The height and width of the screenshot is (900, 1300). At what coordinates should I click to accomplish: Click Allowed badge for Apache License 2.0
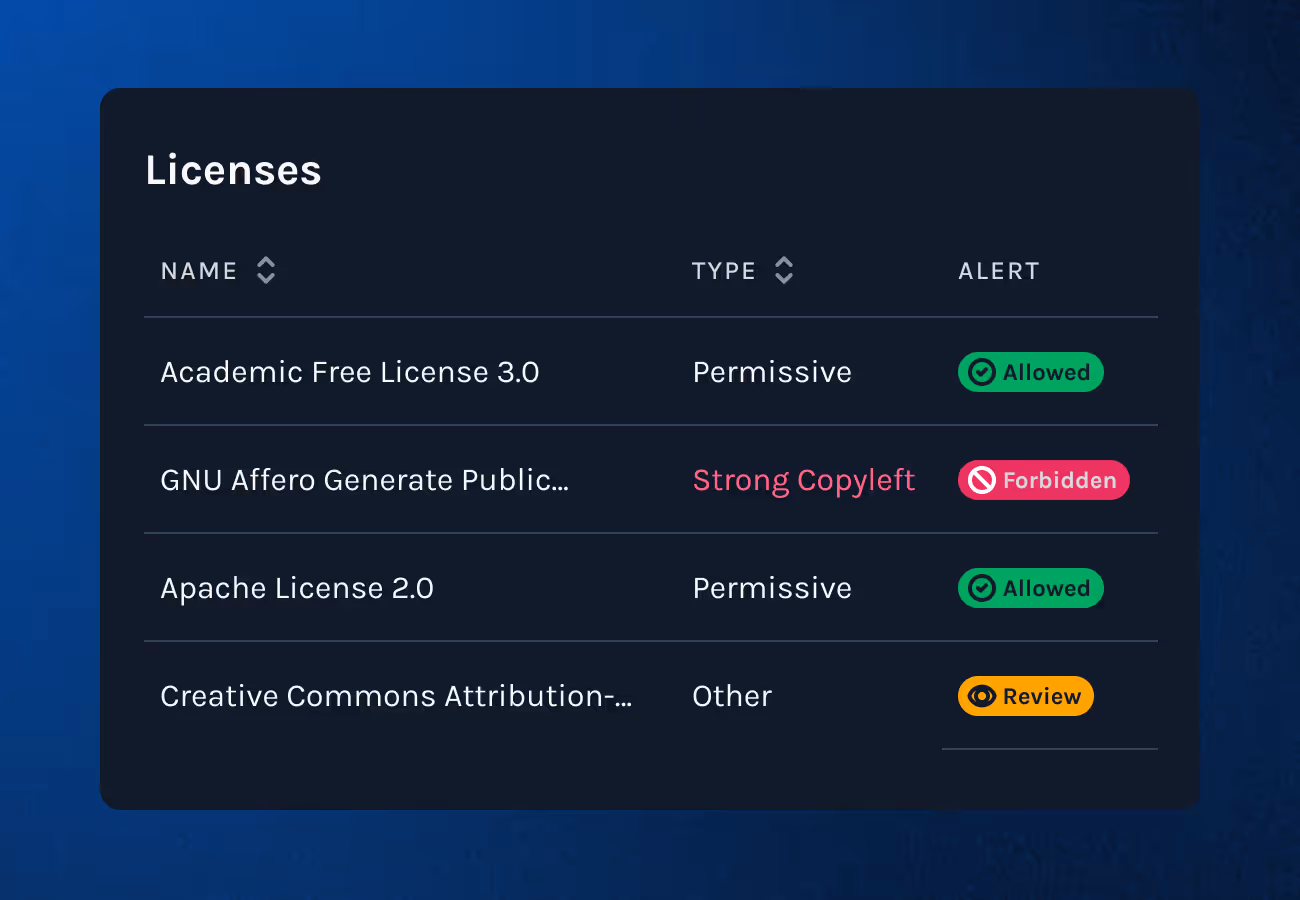(1031, 588)
